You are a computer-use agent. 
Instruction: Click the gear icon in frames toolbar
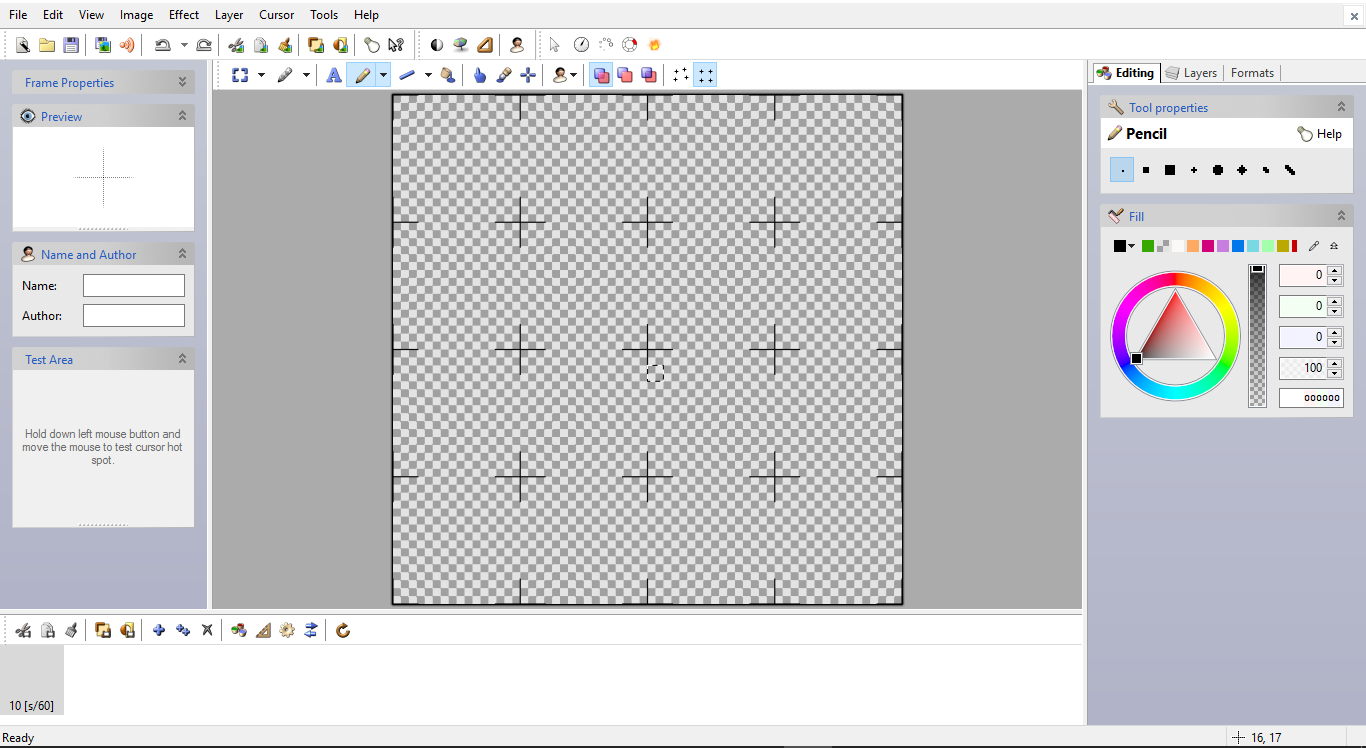tap(287, 630)
